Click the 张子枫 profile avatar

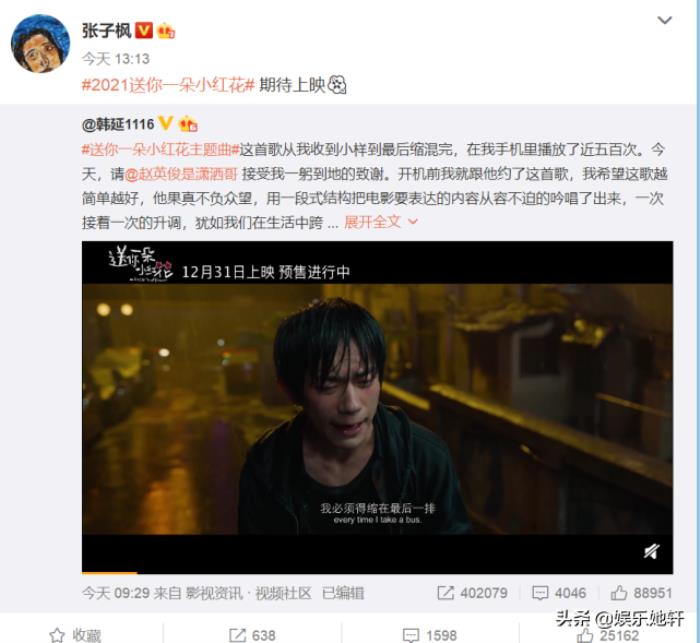[x=40, y=43]
